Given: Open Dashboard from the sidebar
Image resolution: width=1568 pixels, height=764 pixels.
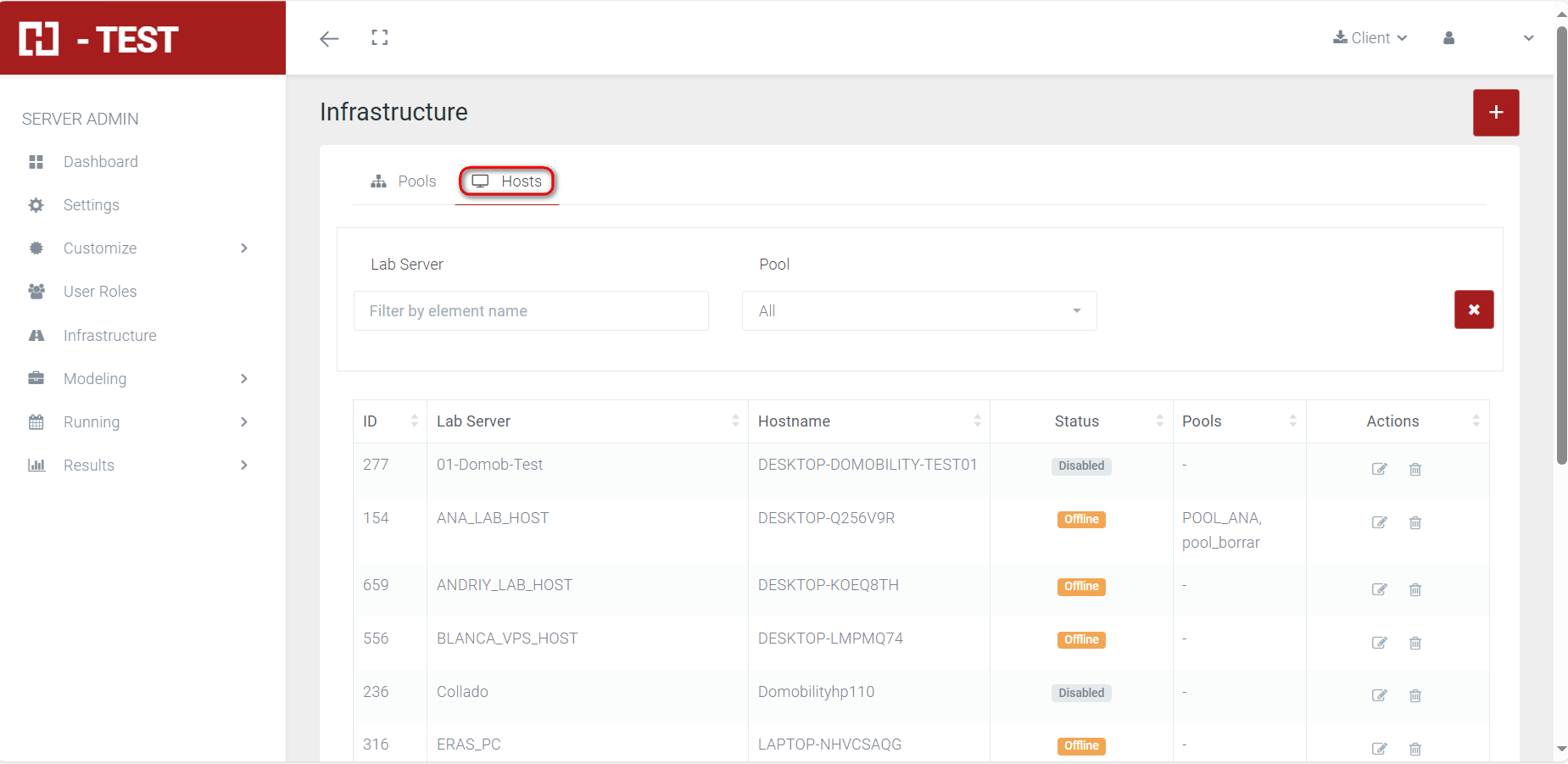Looking at the screenshot, I should tap(100, 162).
